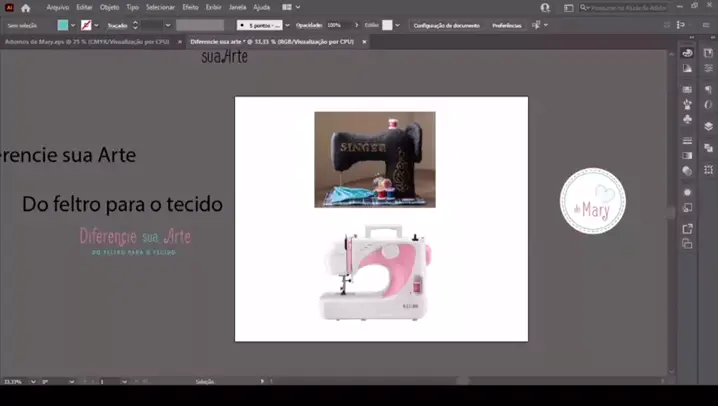Open the Layers panel icon

point(708,126)
